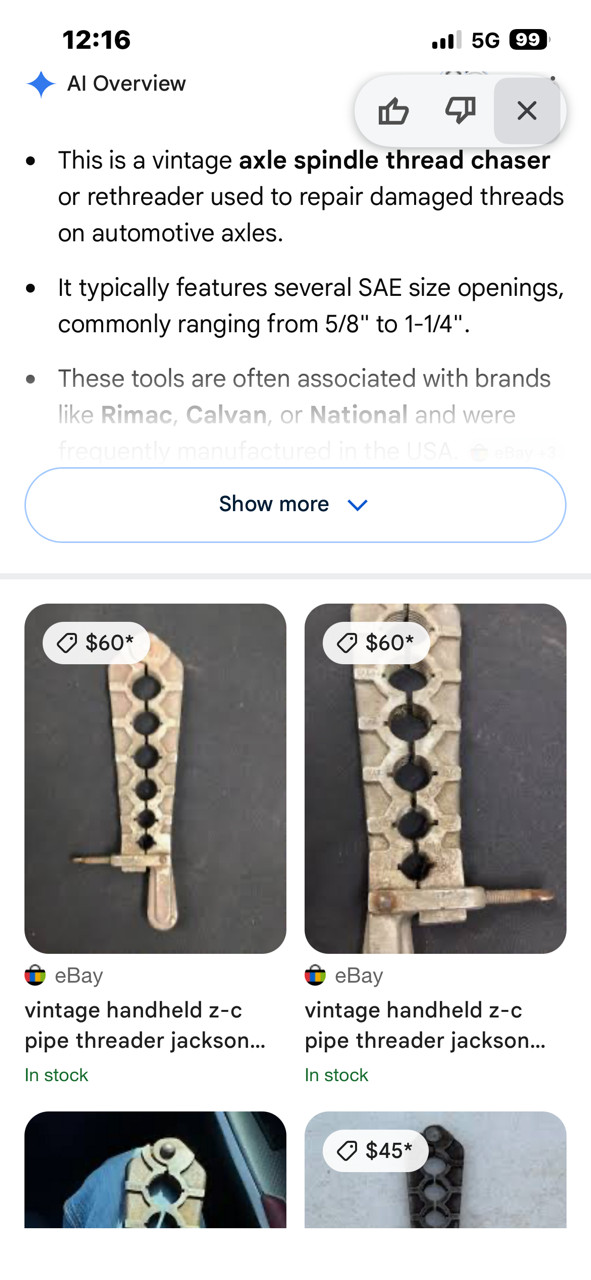Image resolution: width=591 pixels, height=1280 pixels.
Task: Expand the overview with Show more
Action: tap(295, 505)
